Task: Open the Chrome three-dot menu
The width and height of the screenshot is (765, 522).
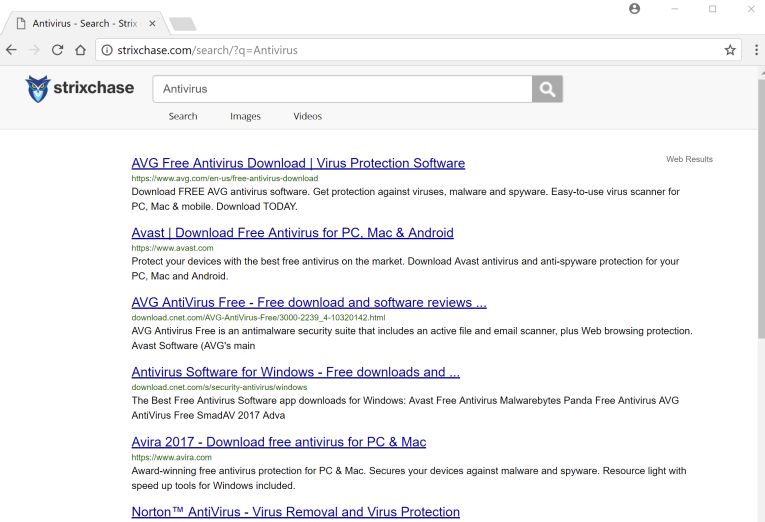Action: [x=755, y=50]
